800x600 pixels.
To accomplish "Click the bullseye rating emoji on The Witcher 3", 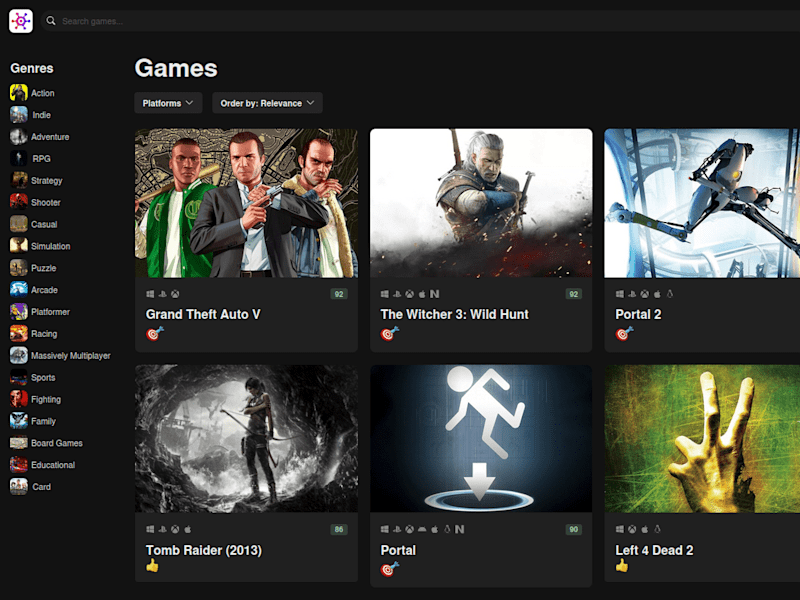I will tap(389, 334).
